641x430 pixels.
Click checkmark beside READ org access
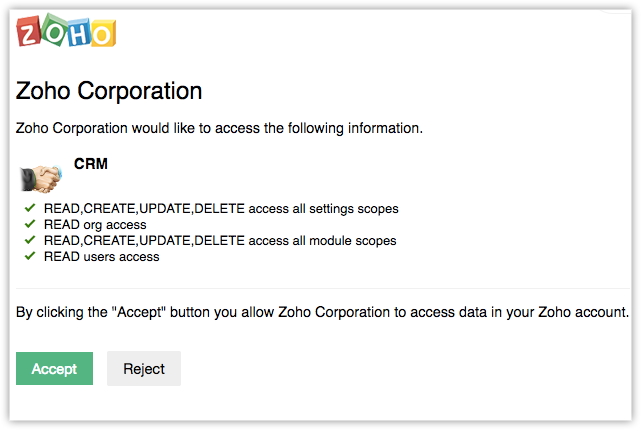pyautogui.click(x=29, y=225)
